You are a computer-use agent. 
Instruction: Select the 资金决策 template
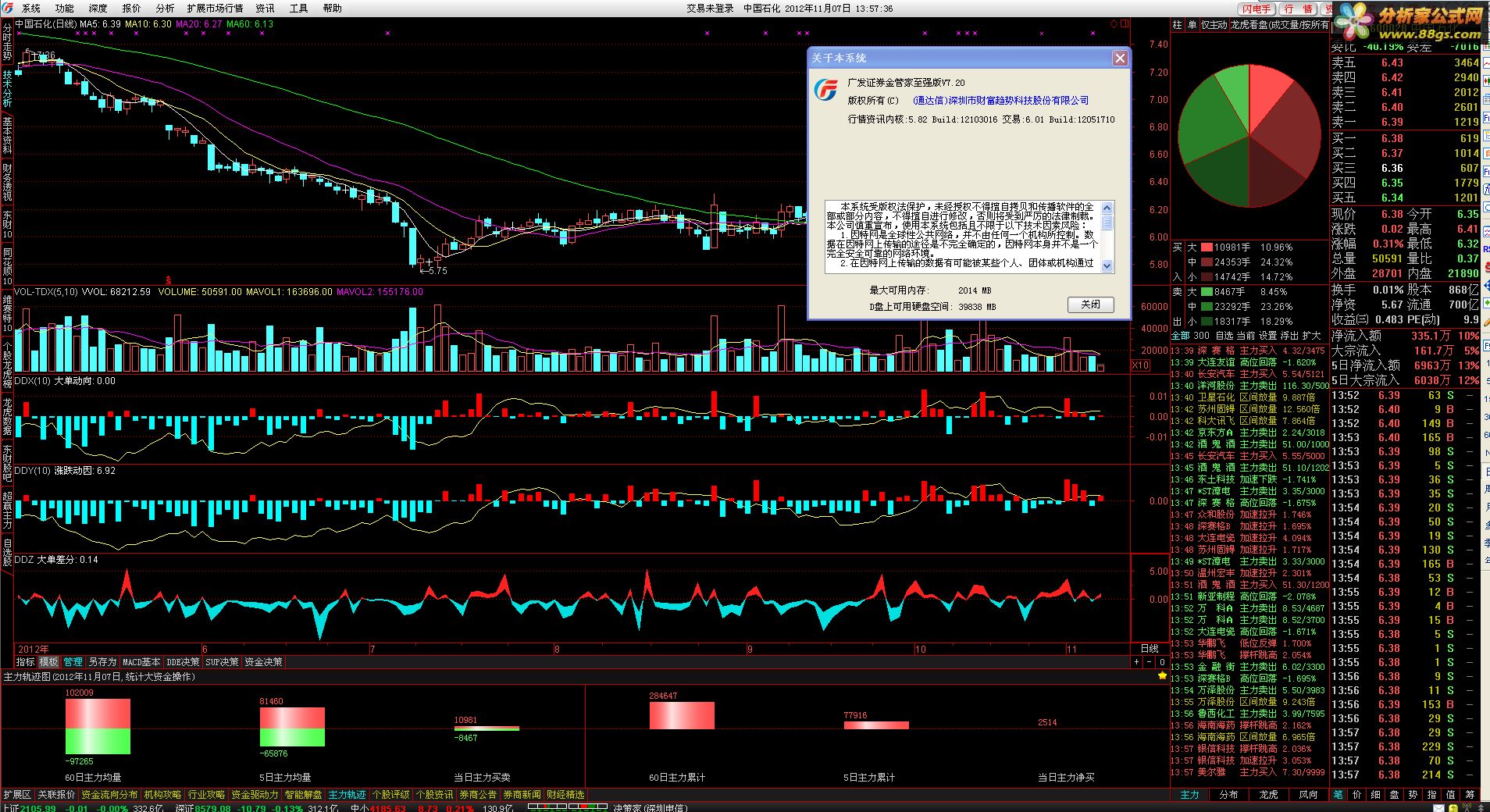[263, 662]
